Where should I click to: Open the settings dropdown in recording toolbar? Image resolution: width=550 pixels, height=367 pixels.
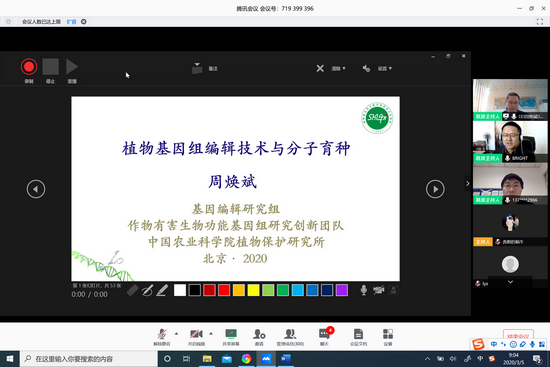click(385, 68)
